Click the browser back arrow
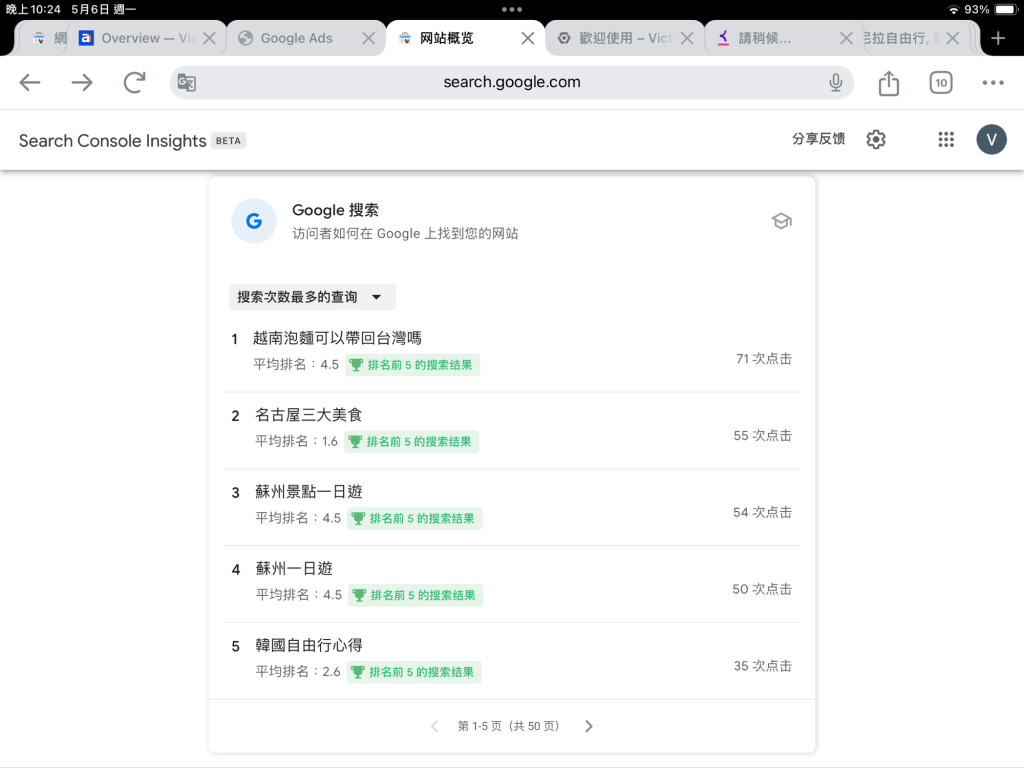 (30, 83)
